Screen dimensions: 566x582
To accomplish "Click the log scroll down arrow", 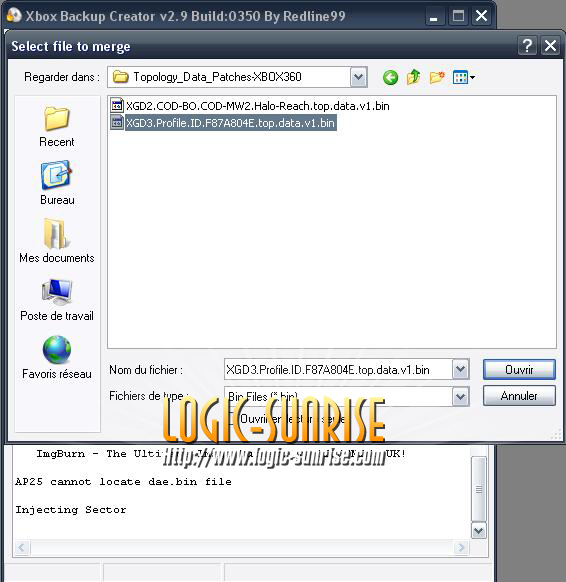I will 478,531.
